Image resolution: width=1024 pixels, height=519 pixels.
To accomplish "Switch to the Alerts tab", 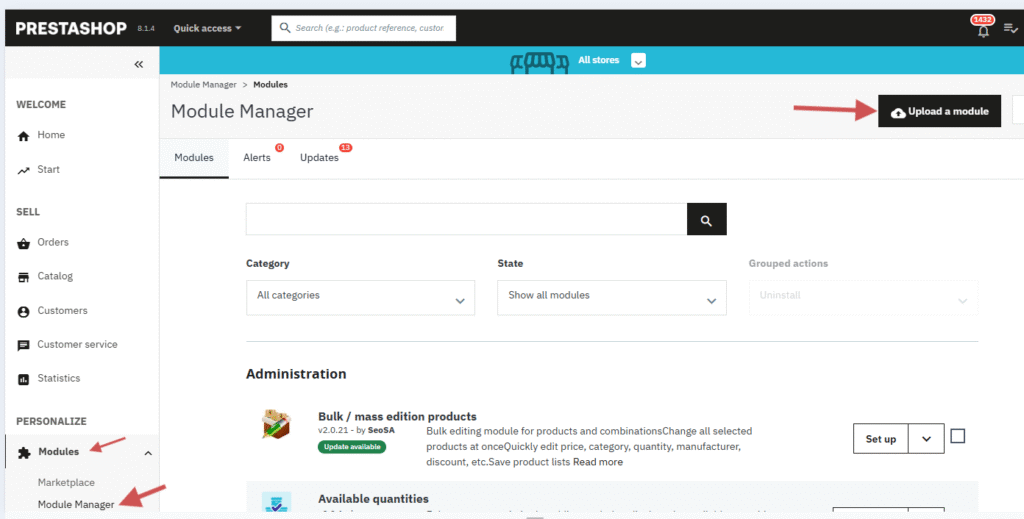I will (x=257, y=158).
